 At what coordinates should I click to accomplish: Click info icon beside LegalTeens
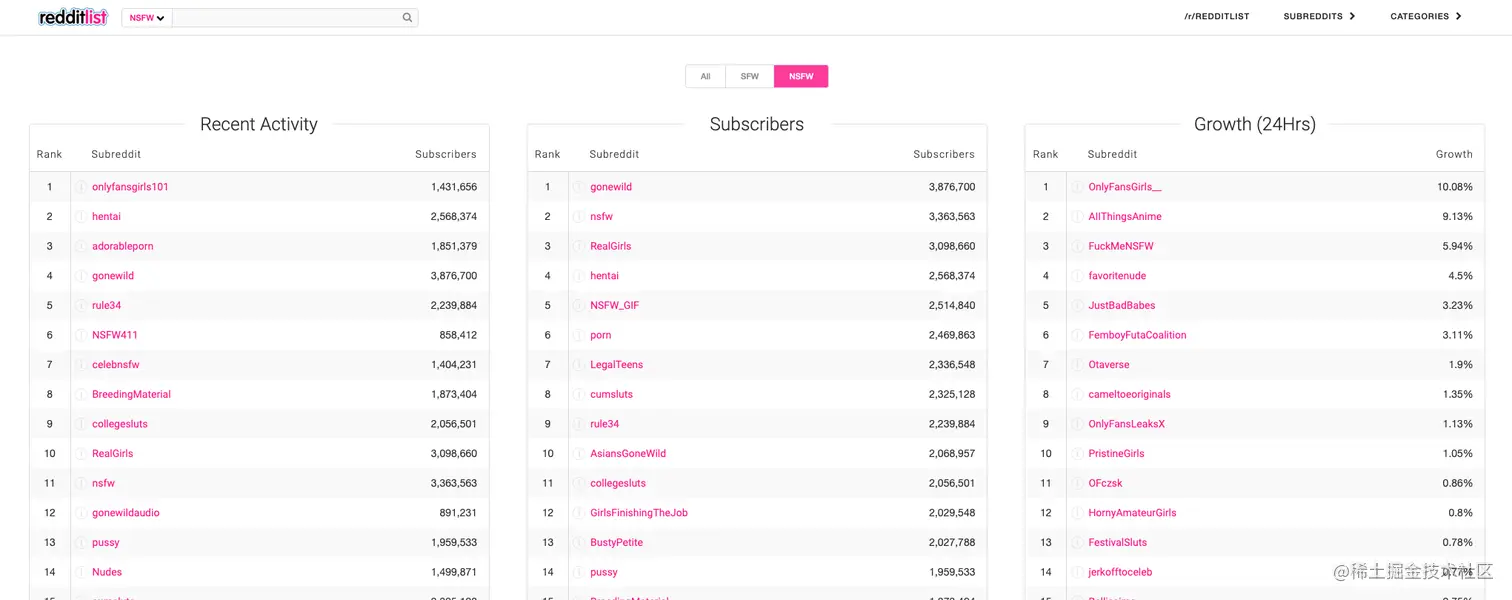578,365
